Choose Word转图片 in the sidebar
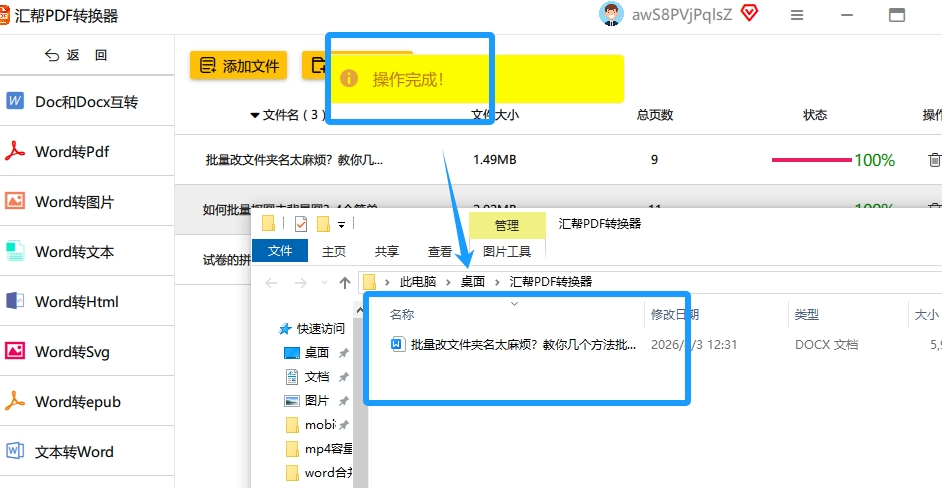The height and width of the screenshot is (488, 942). click(x=87, y=201)
